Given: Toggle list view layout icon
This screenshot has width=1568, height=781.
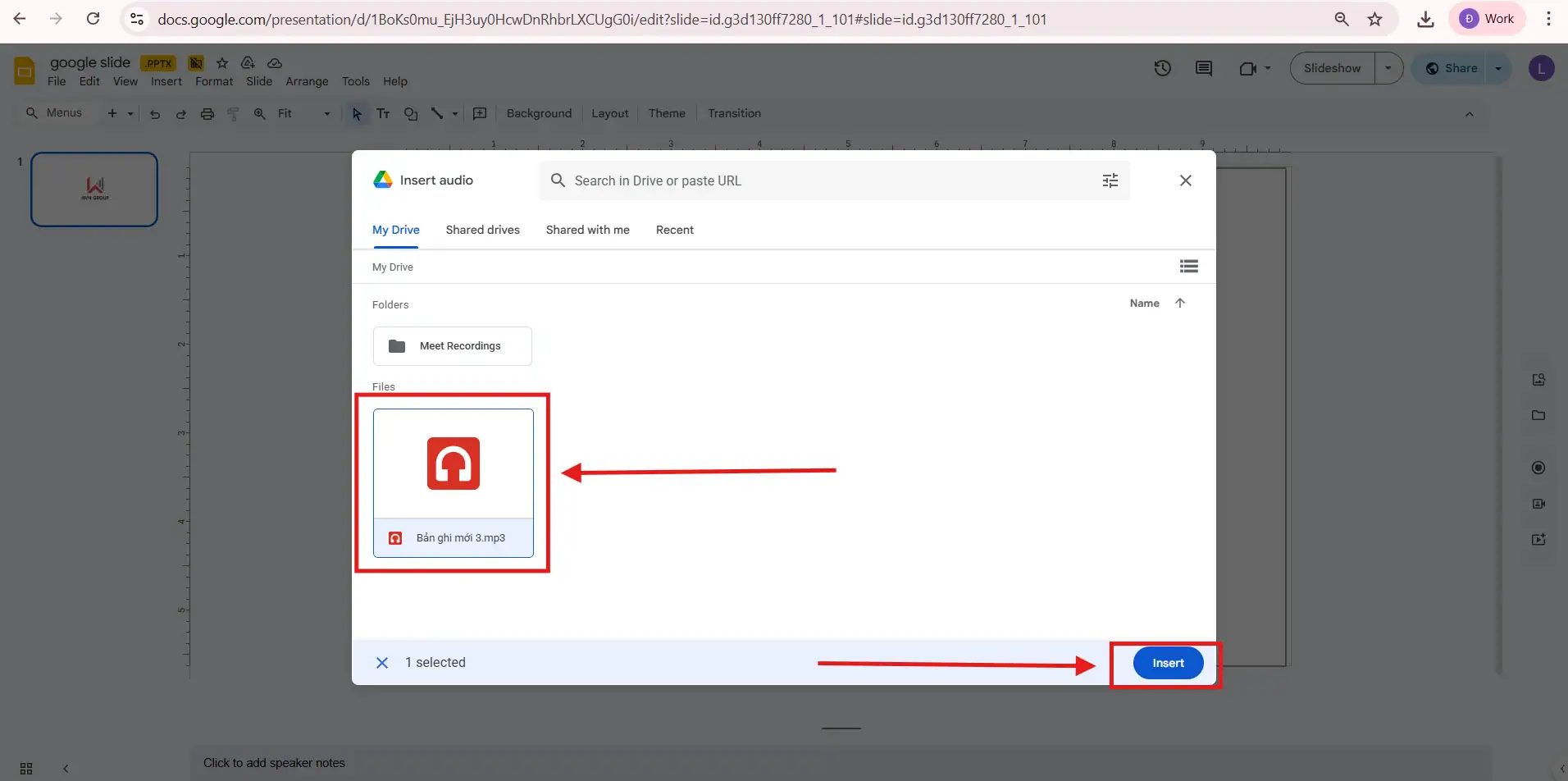Looking at the screenshot, I should coord(1188,267).
